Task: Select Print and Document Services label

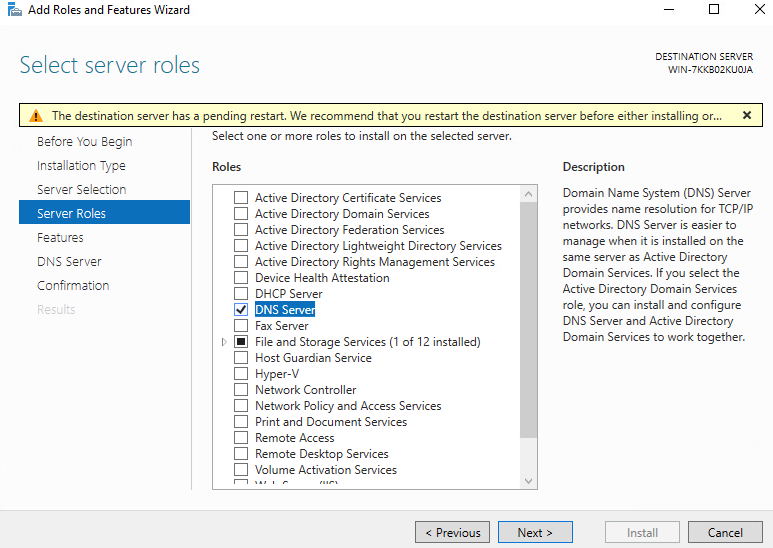Action: pos(331,422)
